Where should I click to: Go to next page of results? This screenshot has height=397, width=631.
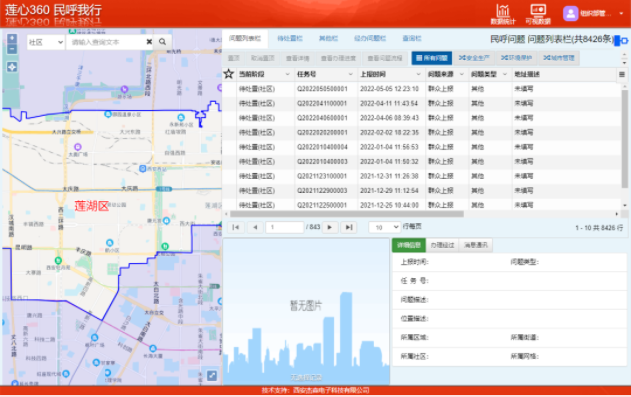click(330, 227)
